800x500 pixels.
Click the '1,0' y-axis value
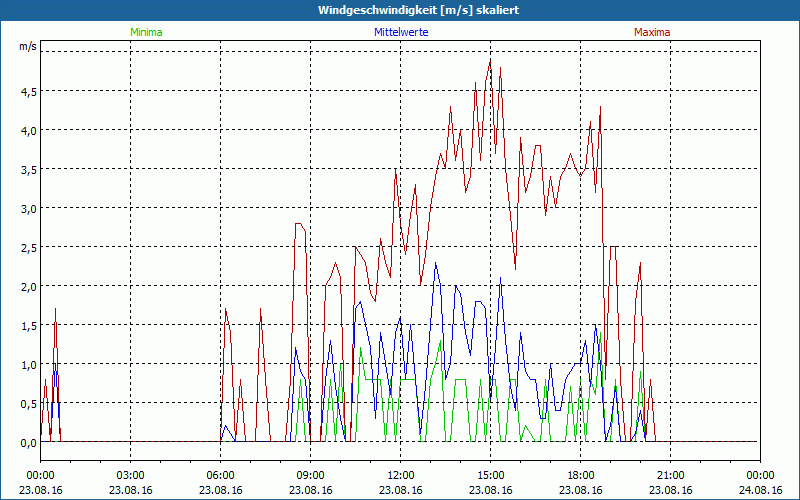click(29, 365)
